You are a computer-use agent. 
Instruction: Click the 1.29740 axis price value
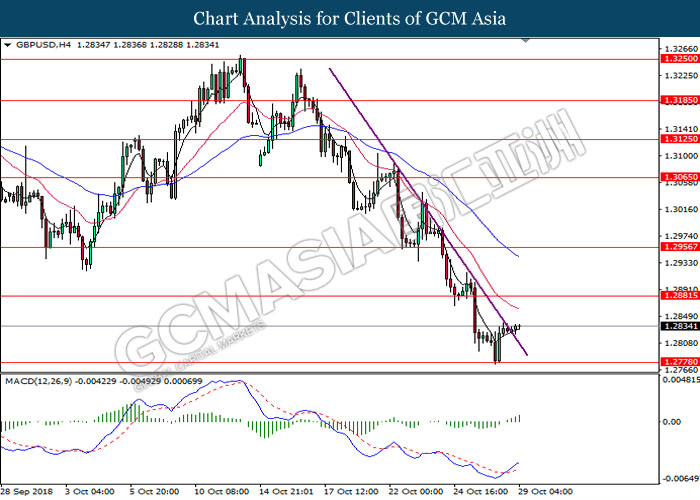point(681,236)
